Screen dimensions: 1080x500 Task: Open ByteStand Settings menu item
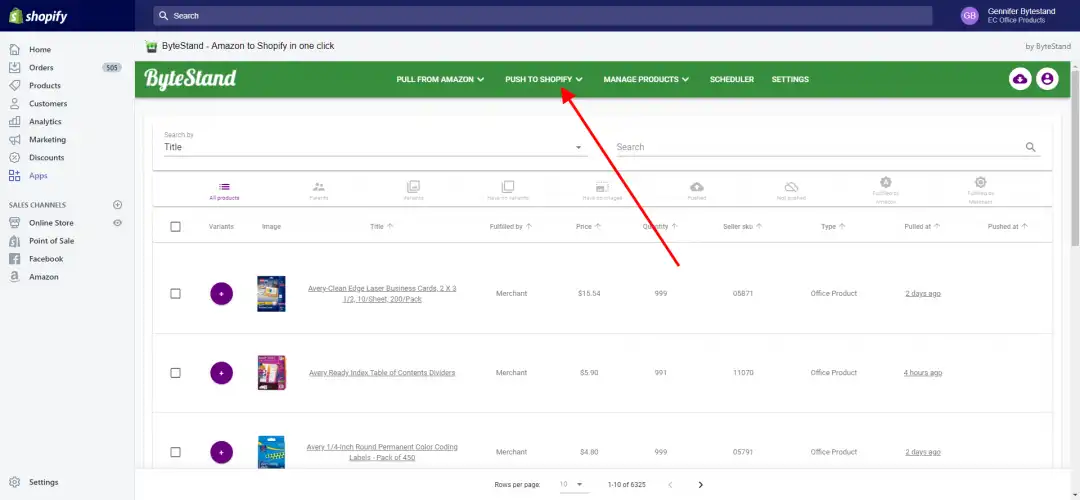click(790, 79)
